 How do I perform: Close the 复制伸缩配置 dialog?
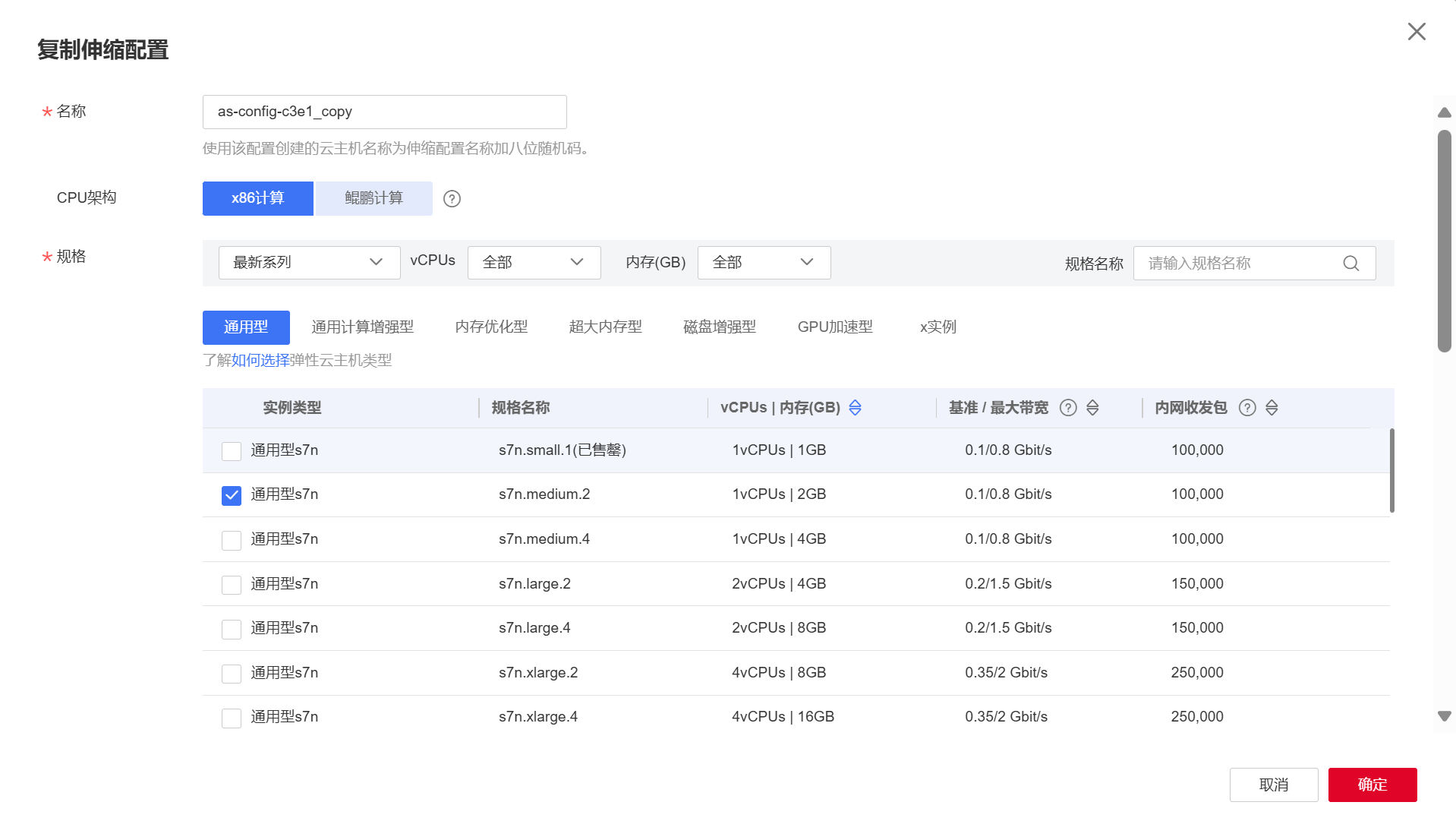[x=1417, y=31]
